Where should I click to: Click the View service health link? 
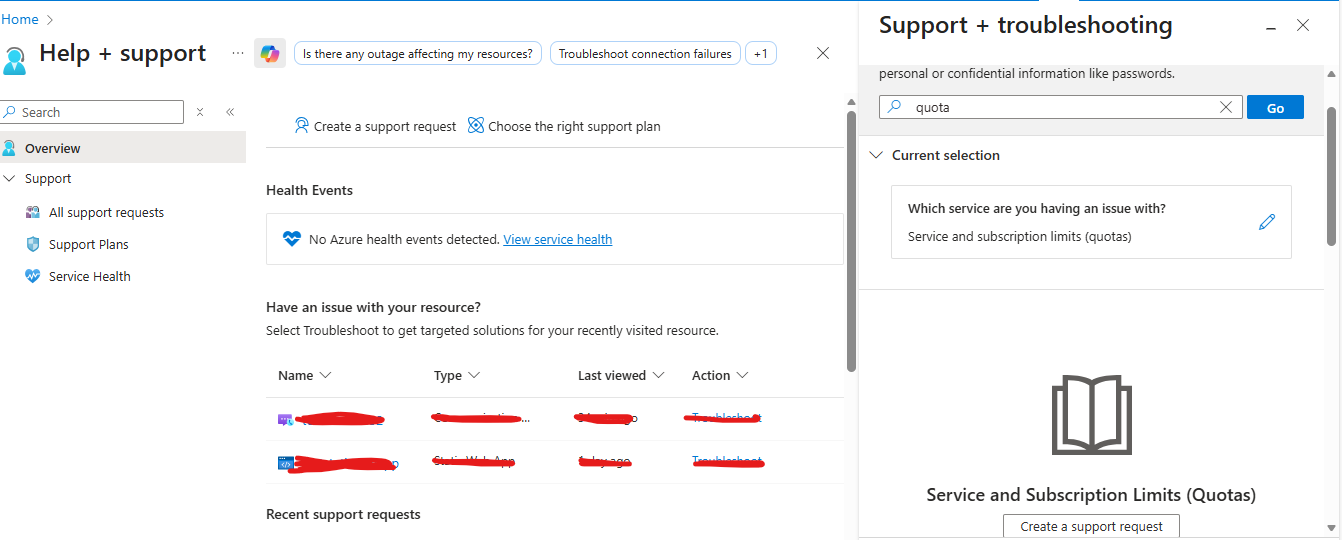tap(557, 240)
